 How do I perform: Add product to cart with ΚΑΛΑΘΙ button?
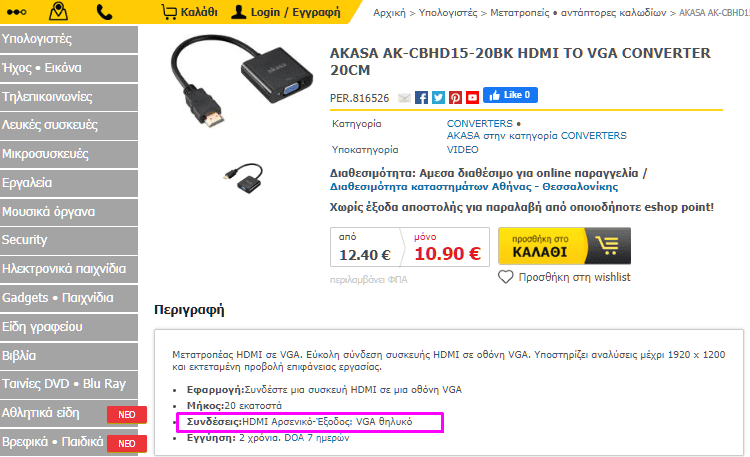[x=564, y=246]
